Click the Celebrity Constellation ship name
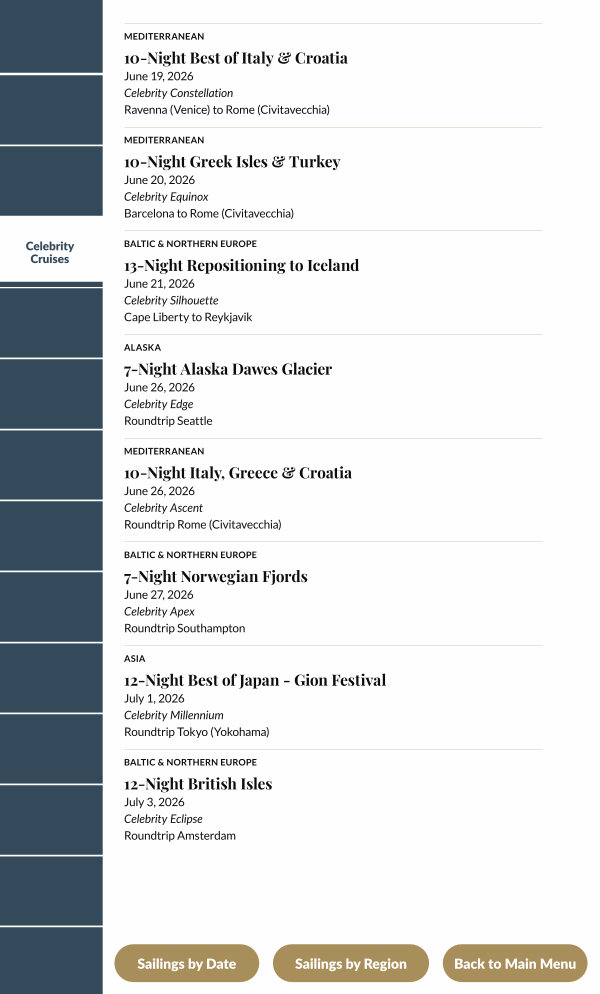This screenshot has height=994, width=600. coord(178,93)
